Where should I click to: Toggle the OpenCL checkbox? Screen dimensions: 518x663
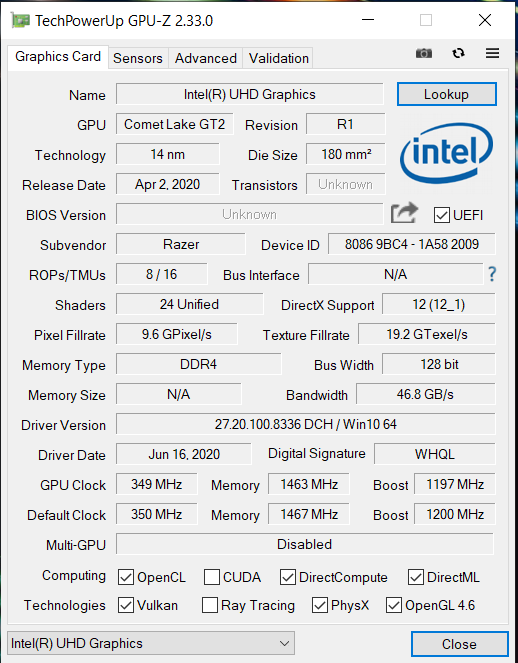click(x=126, y=577)
